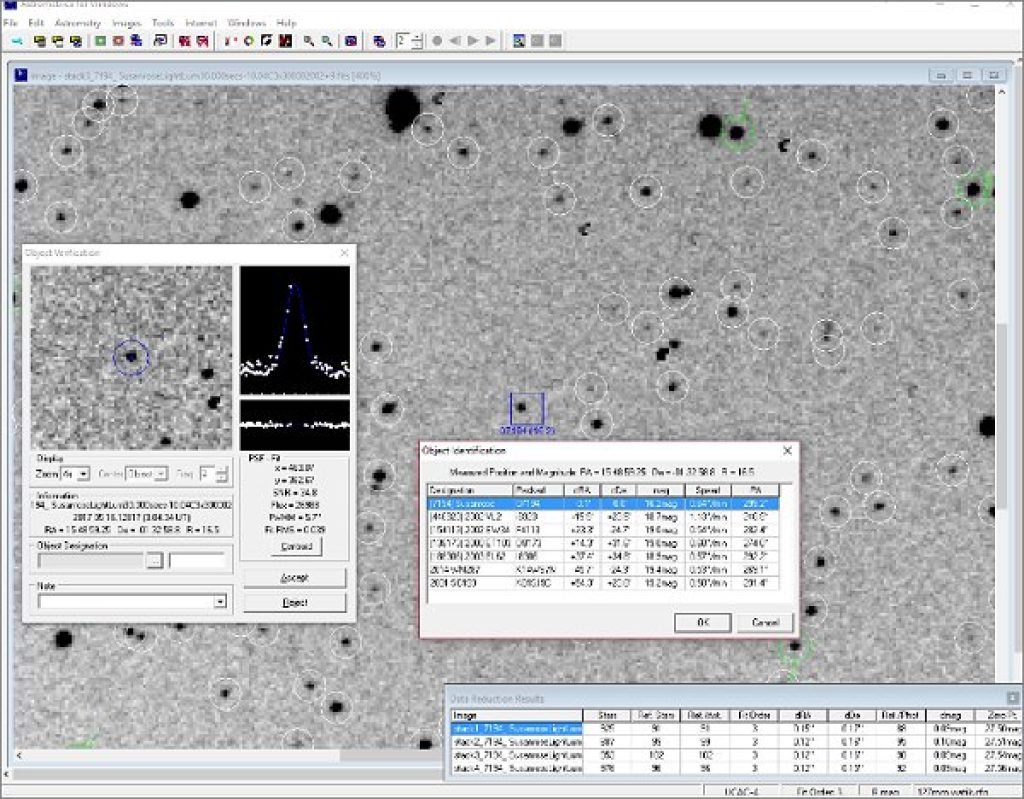Click the red square moving object icon
1024x799 pixels.
click(118, 41)
